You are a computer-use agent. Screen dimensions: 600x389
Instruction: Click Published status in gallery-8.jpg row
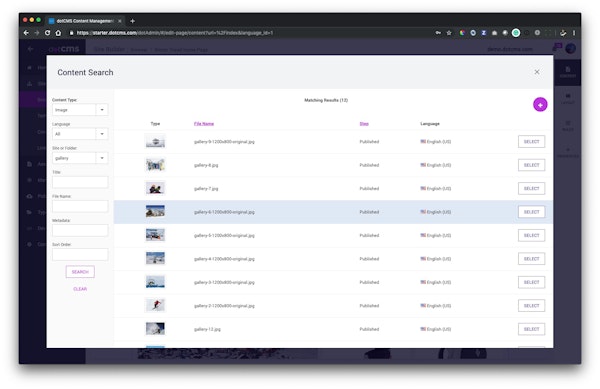369,165
